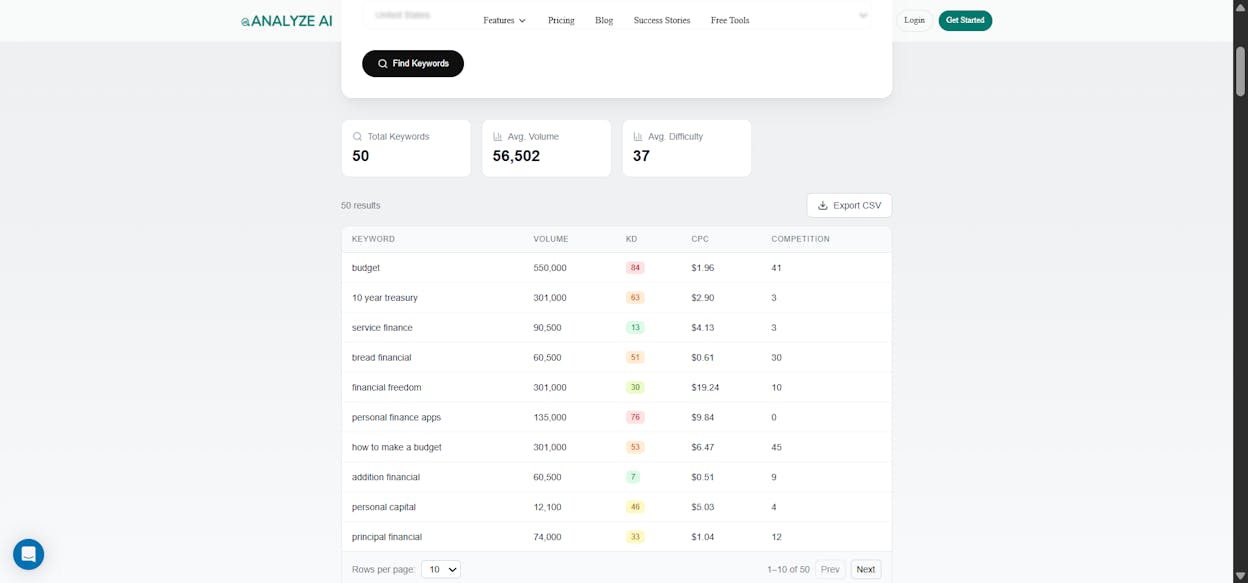Select the personal finance apps keyword row

pos(616,417)
